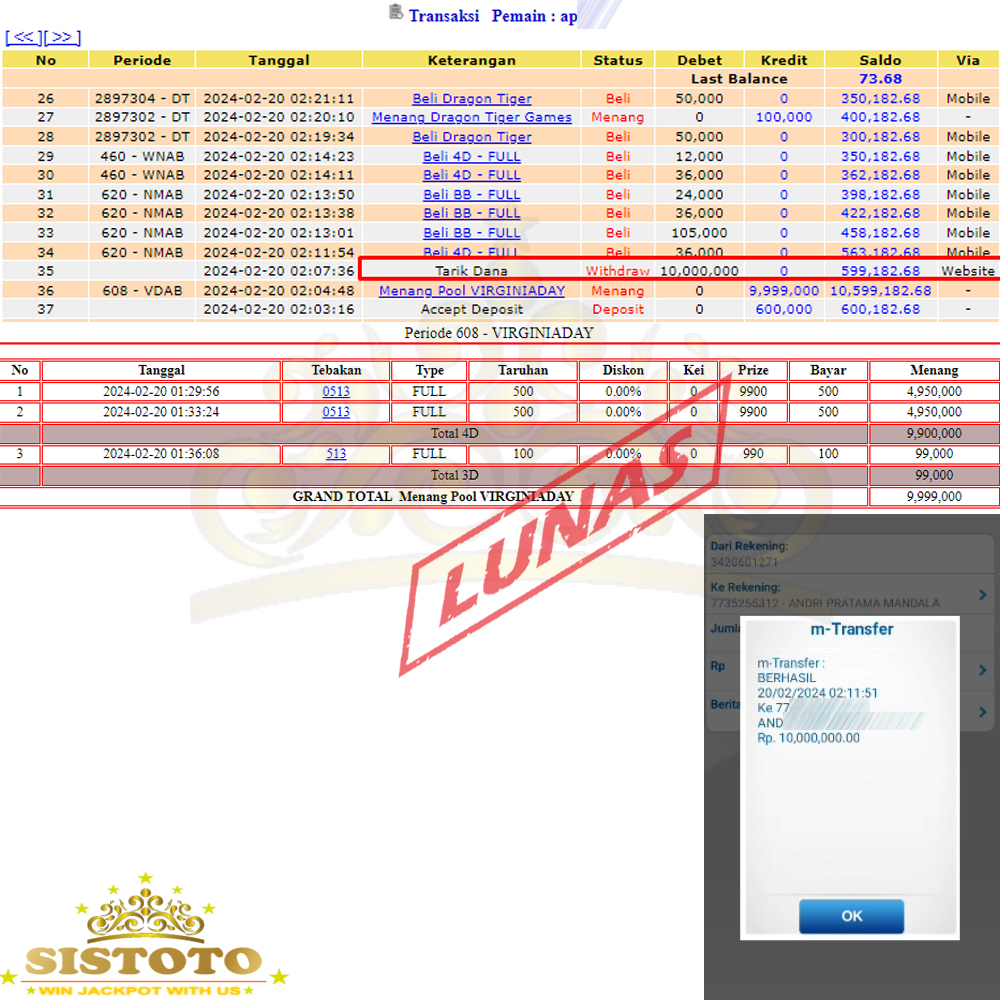Select the Tarik Dana withdraw row
Image resolution: width=1000 pixels, height=1000 pixels.
[471, 271]
